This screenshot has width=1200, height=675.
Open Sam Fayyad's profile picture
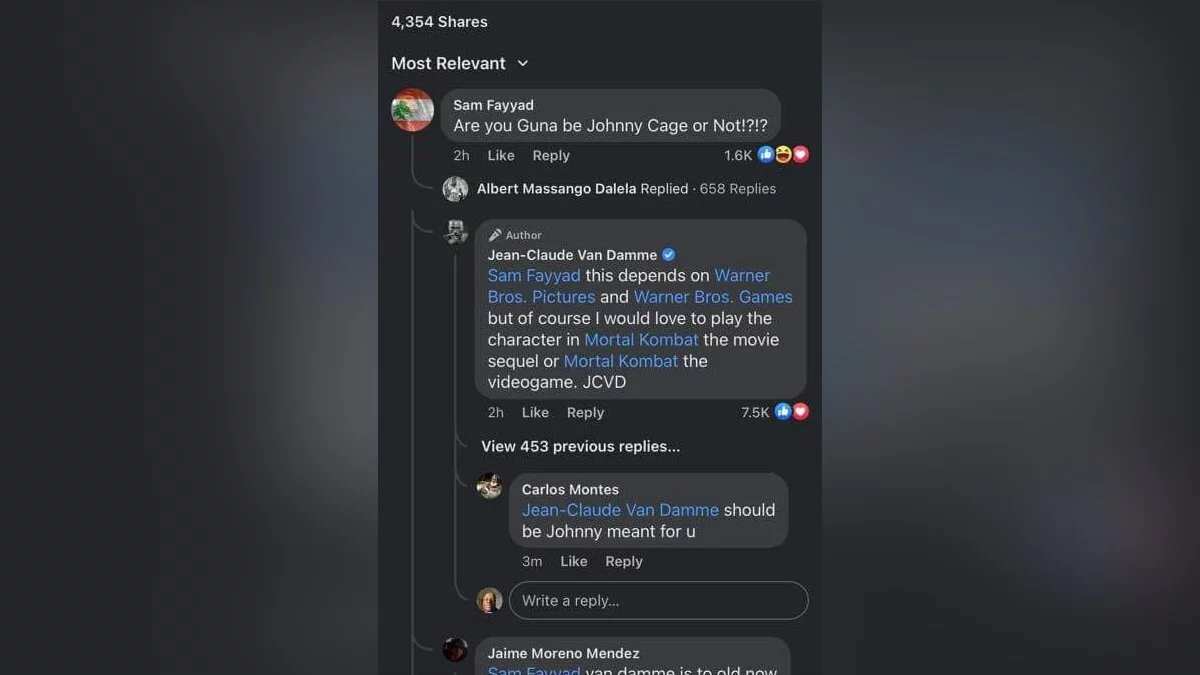click(412, 110)
